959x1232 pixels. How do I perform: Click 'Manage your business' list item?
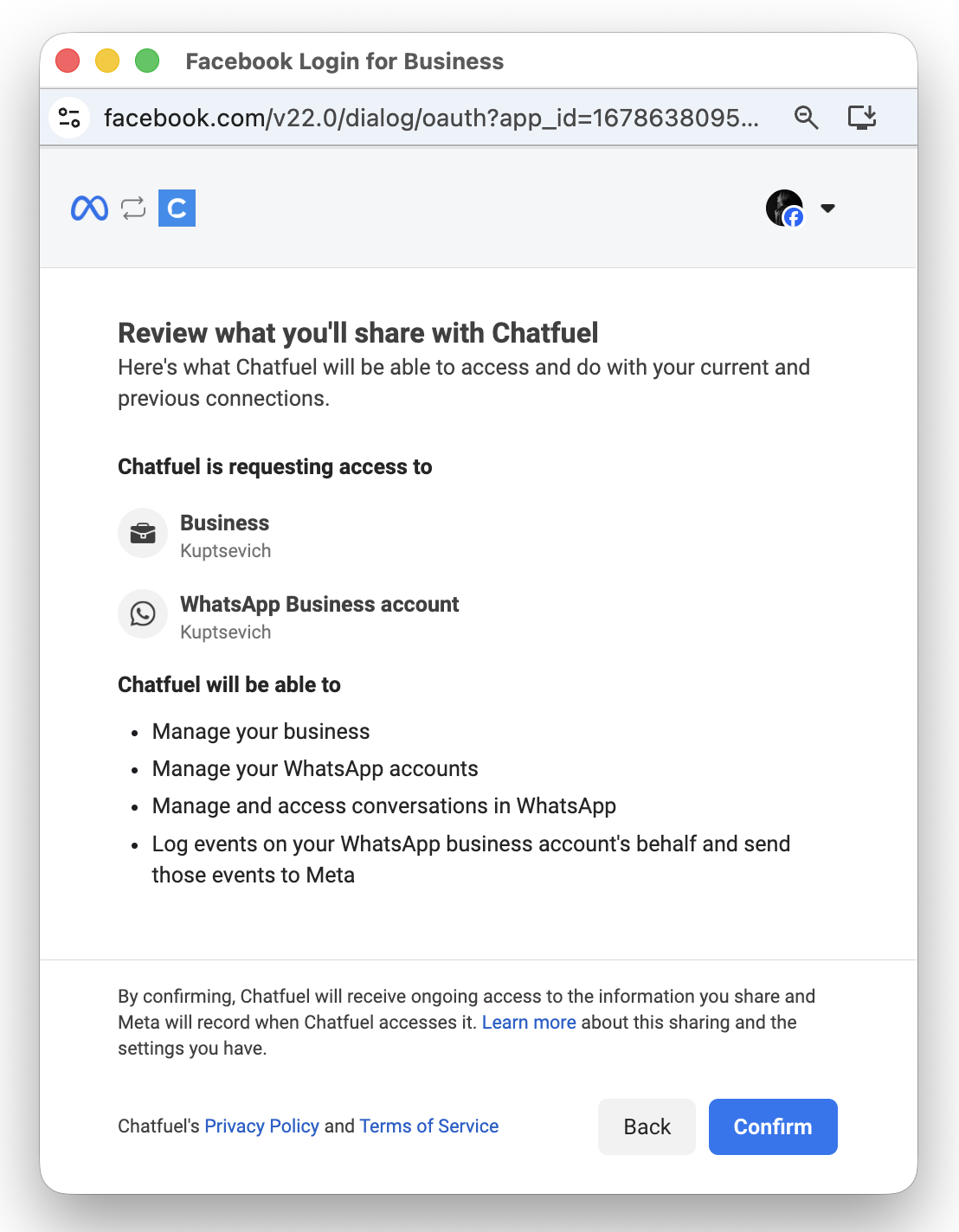261,731
